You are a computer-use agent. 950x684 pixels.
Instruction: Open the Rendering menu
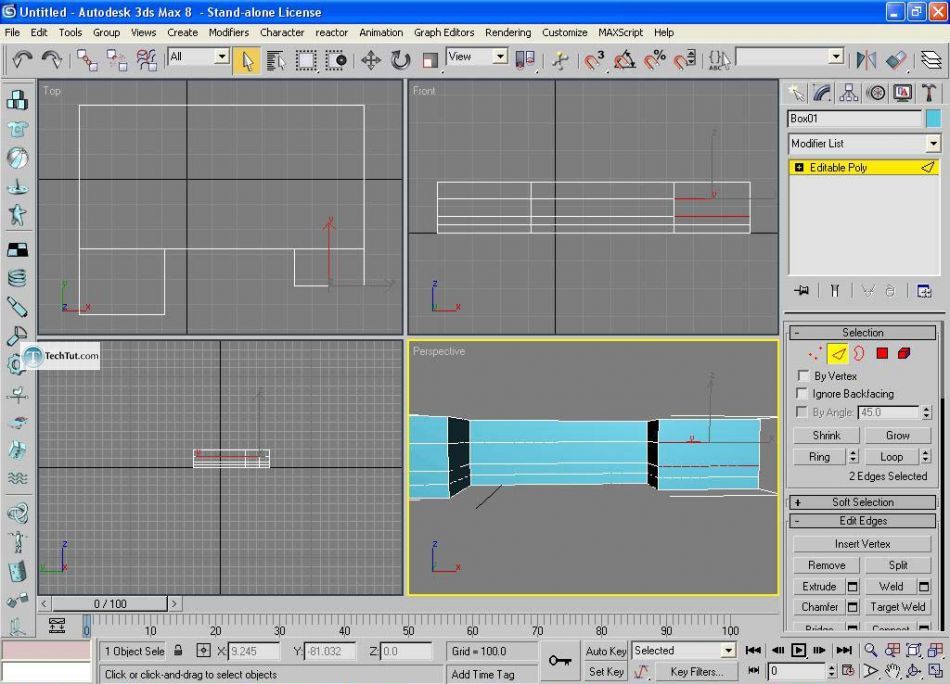[x=508, y=33]
